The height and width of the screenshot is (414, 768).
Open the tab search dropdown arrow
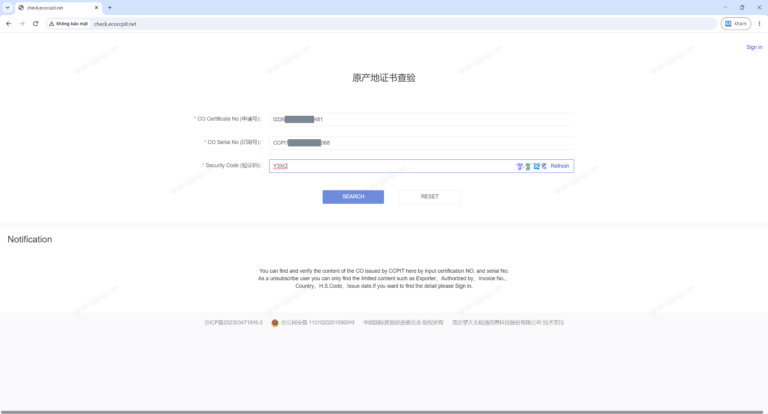(x=7, y=7)
